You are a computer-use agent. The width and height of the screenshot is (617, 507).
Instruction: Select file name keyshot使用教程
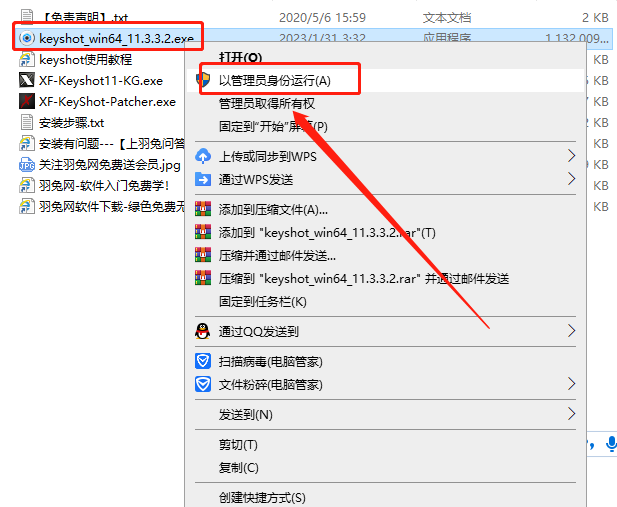pos(85,59)
